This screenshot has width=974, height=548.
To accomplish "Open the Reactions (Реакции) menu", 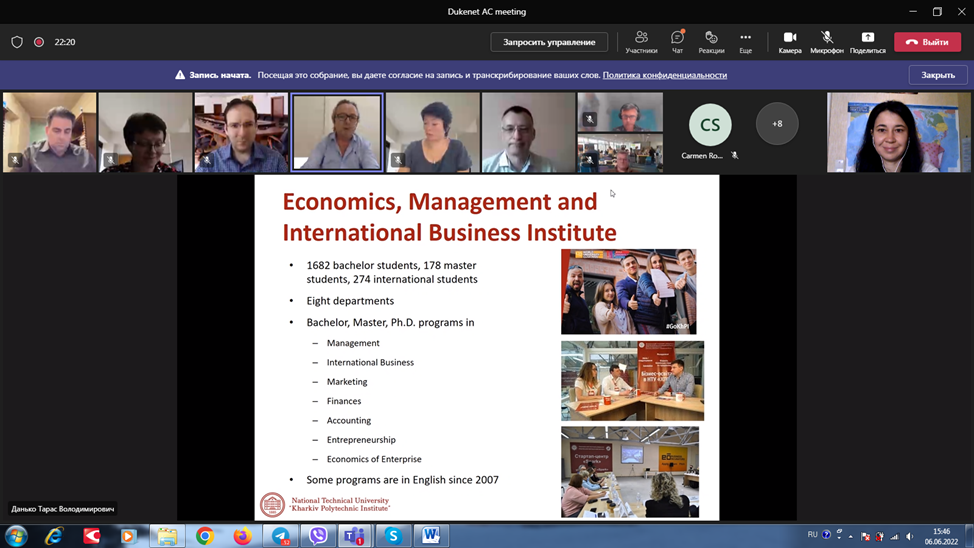I will click(x=711, y=41).
